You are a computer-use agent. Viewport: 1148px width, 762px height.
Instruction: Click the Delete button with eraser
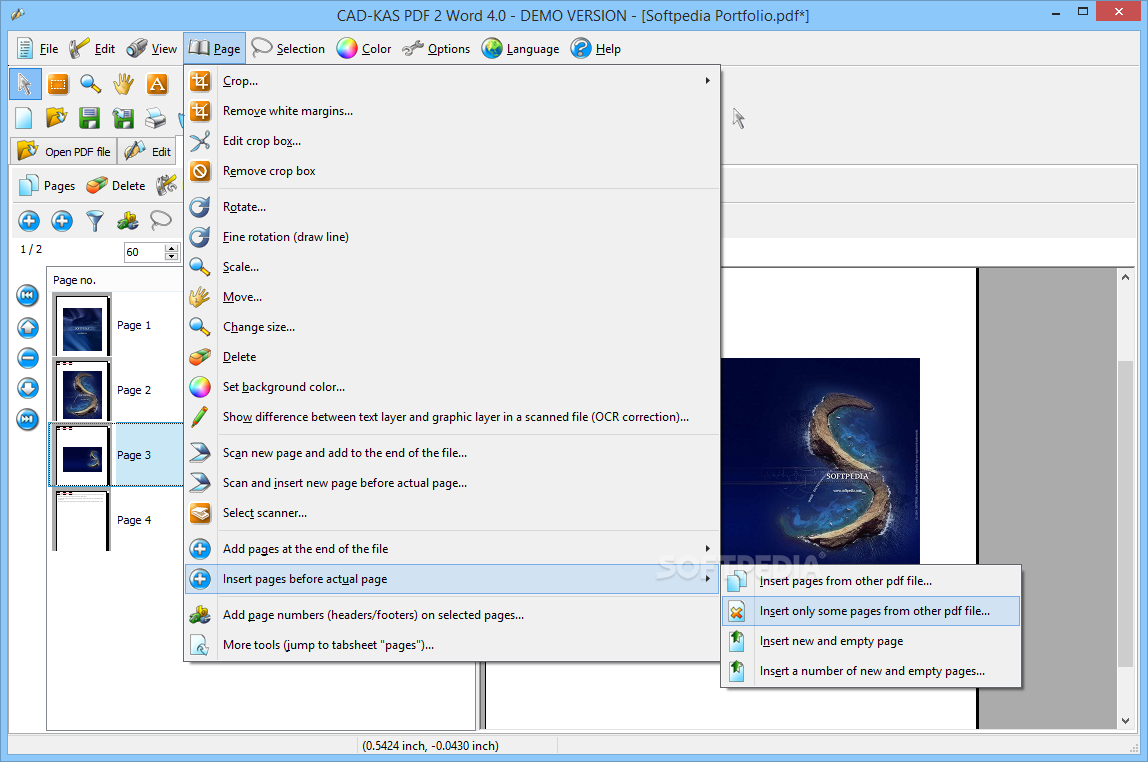tap(116, 186)
